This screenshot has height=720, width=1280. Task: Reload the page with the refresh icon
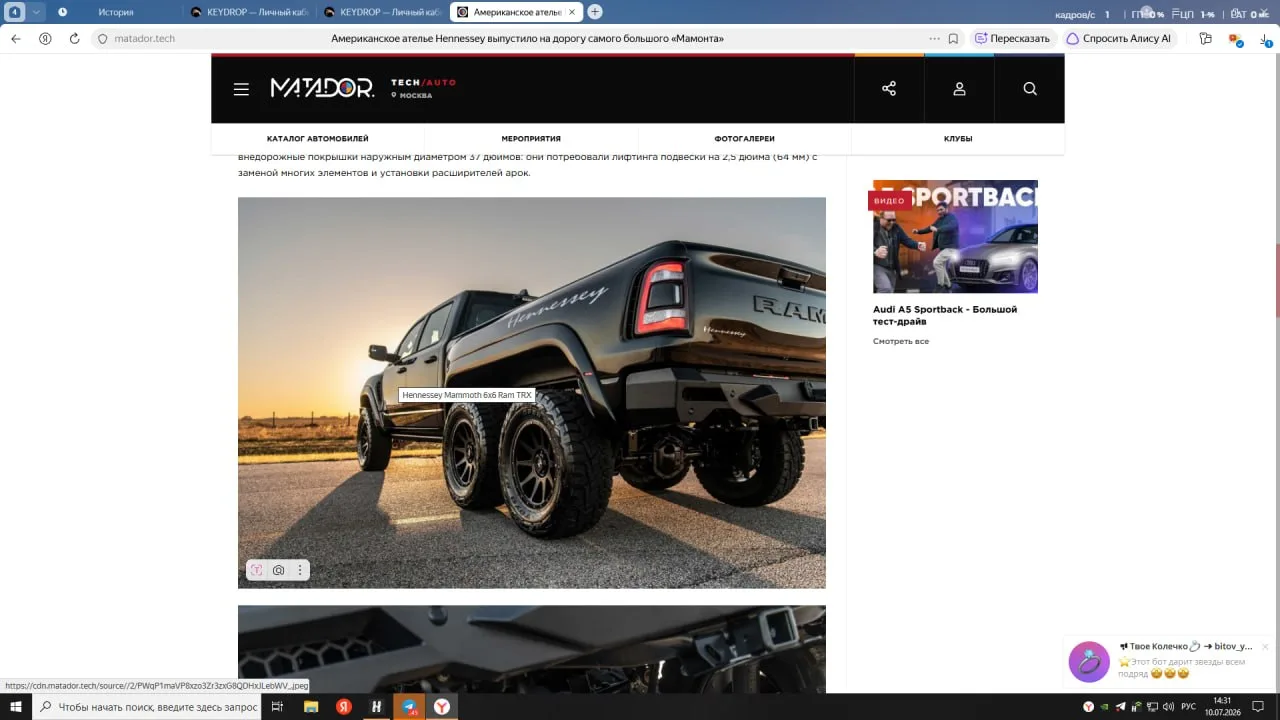(x=74, y=38)
